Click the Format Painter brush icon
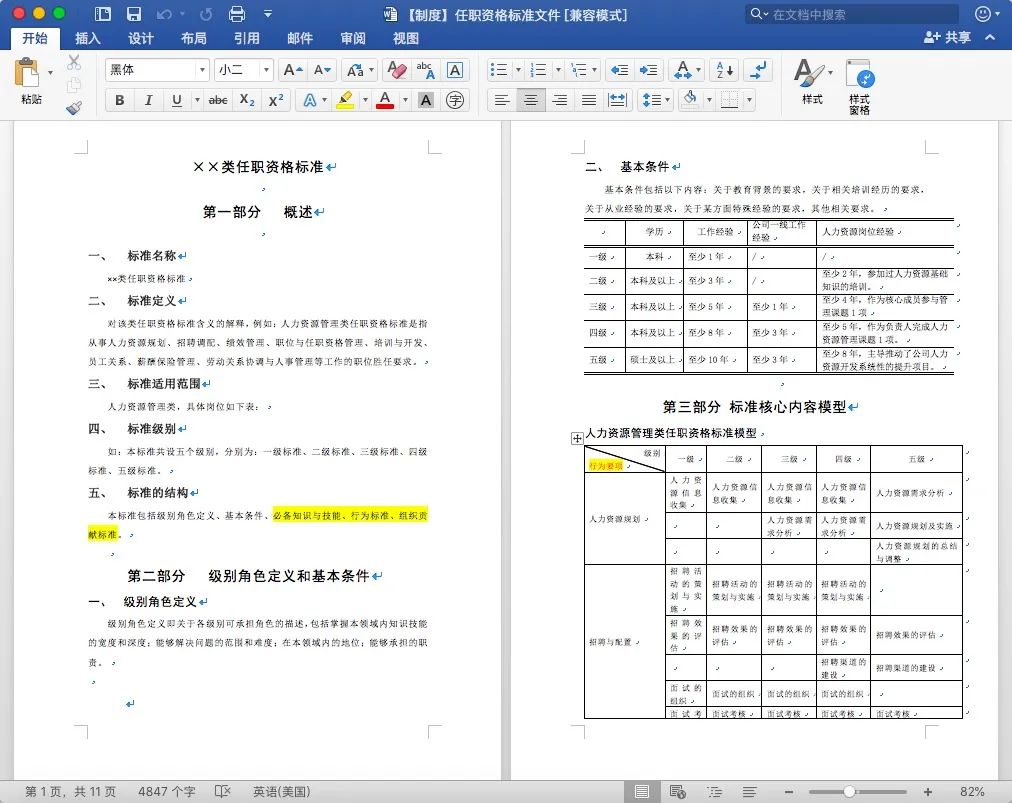 pyautogui.click(x=74, y=107)
